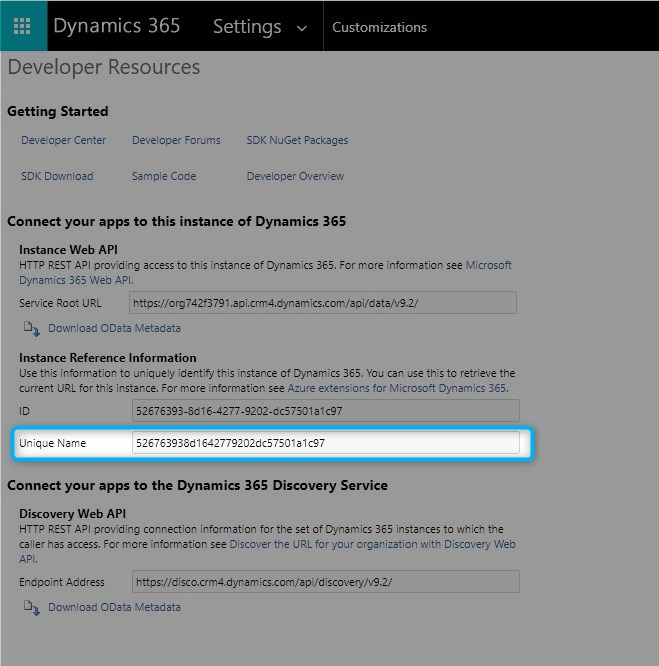The width and height of the screenshot is (659, 666).
Task: Click Download OData Metadata under Instance Web API
Action: (114, 328)
